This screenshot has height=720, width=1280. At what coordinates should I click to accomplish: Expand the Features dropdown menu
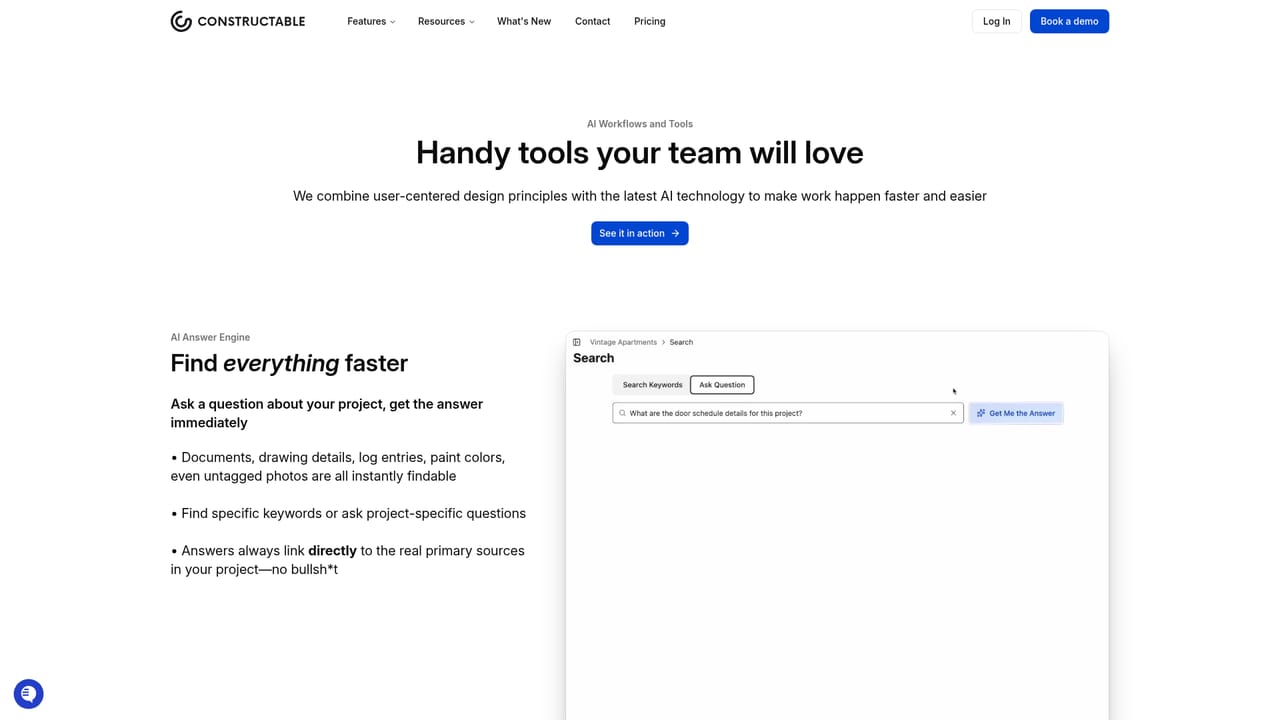coord(371,21)
